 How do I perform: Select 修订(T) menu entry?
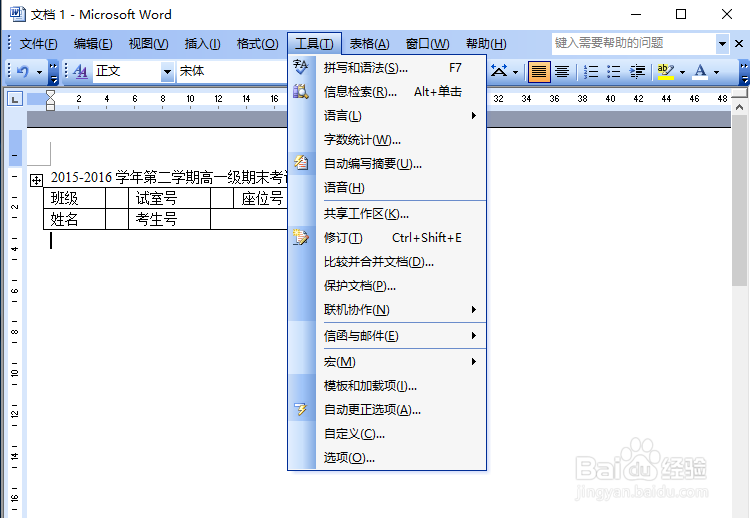pos(387,238)
